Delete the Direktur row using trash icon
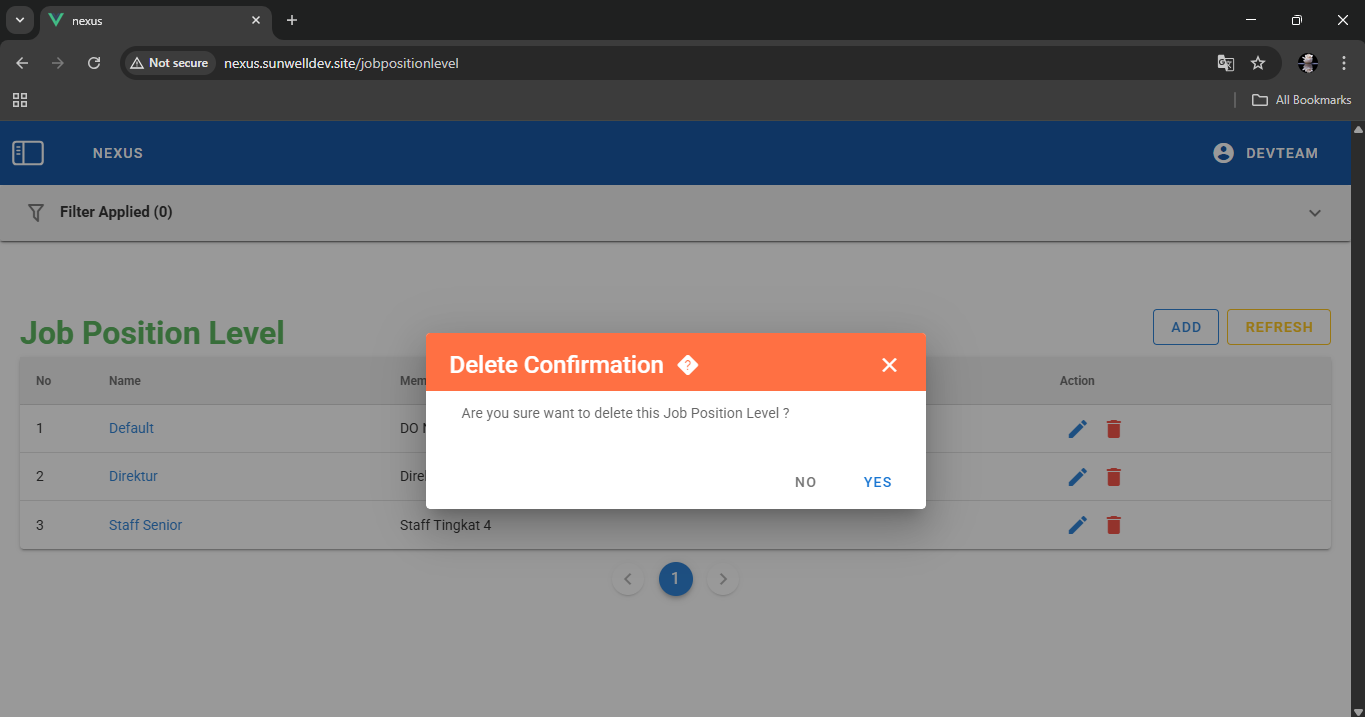Image resolution: width=1365 pixels, height=717 pixels. click(1113, 477)
